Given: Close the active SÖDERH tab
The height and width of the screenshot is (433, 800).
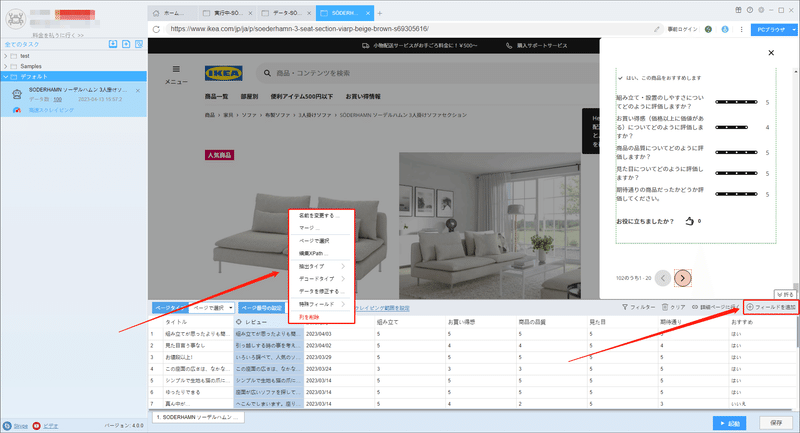Looking at the screenshot, I should pyautogui.click(x=368, y=13).
